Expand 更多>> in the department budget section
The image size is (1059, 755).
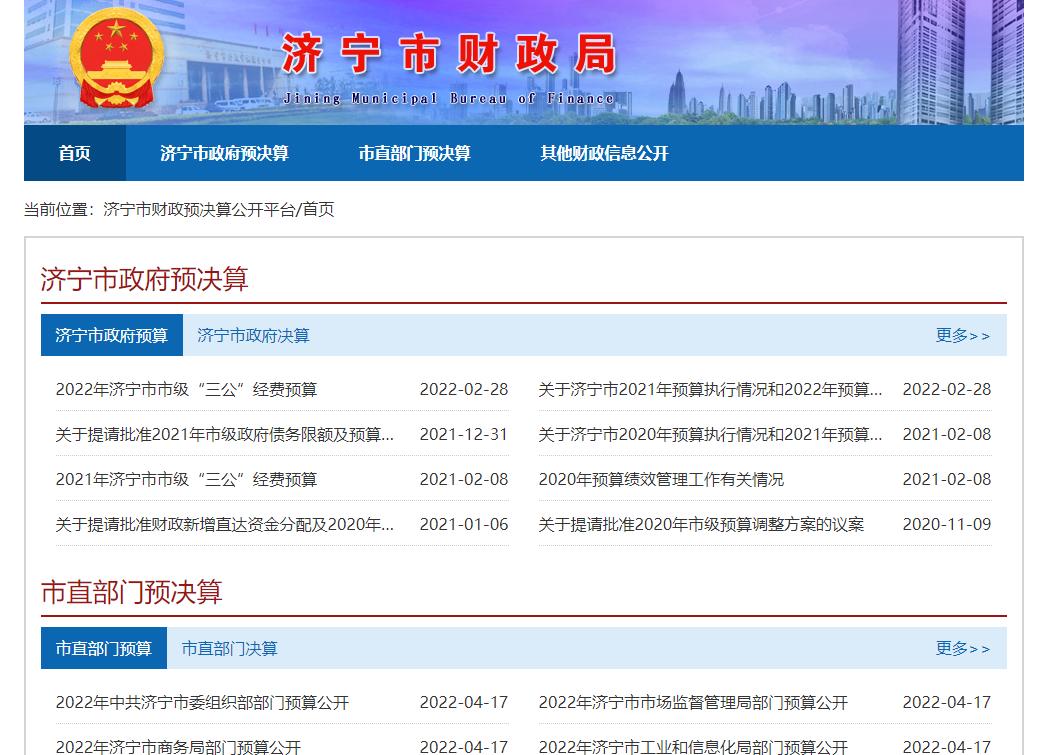pos(962,648)
